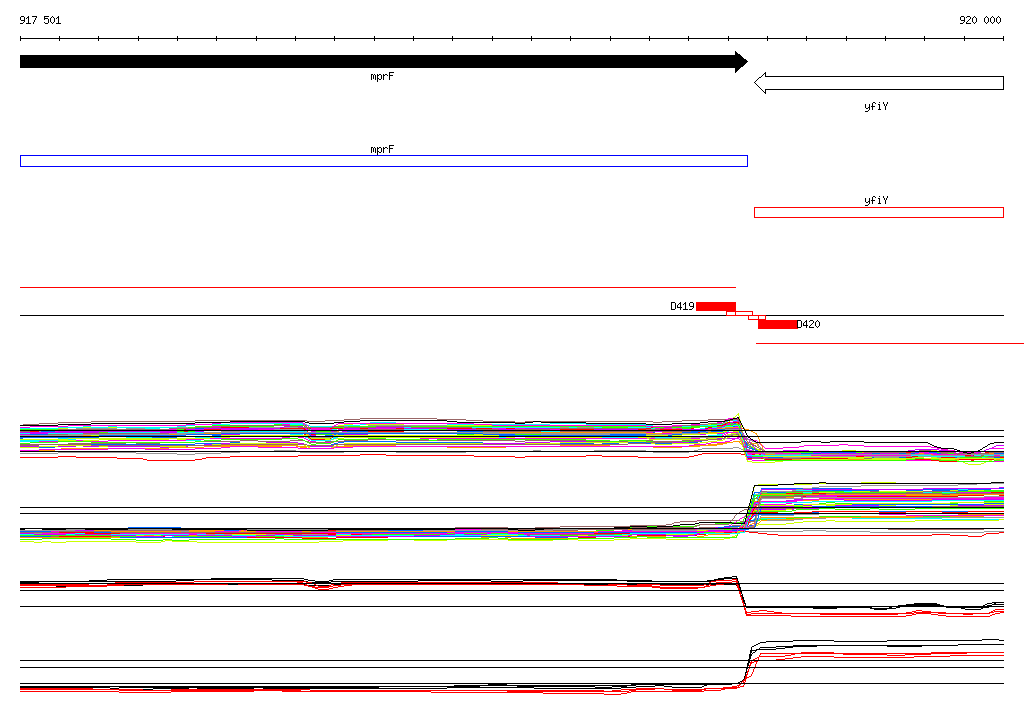Image resolution: width=1024 pixels, height=714 pixels.
Task: Select the blue mprF rectangle
Action: pos(384,161)
